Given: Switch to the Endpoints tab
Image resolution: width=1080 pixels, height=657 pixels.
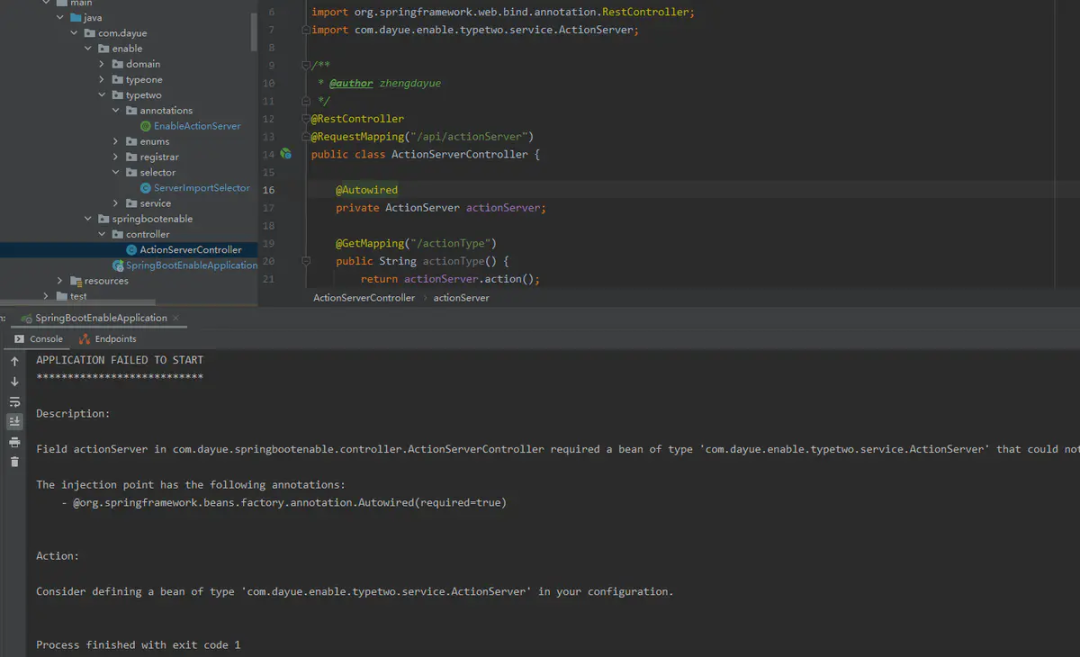Looking at the screenshot, I should [x=114, y=339].
